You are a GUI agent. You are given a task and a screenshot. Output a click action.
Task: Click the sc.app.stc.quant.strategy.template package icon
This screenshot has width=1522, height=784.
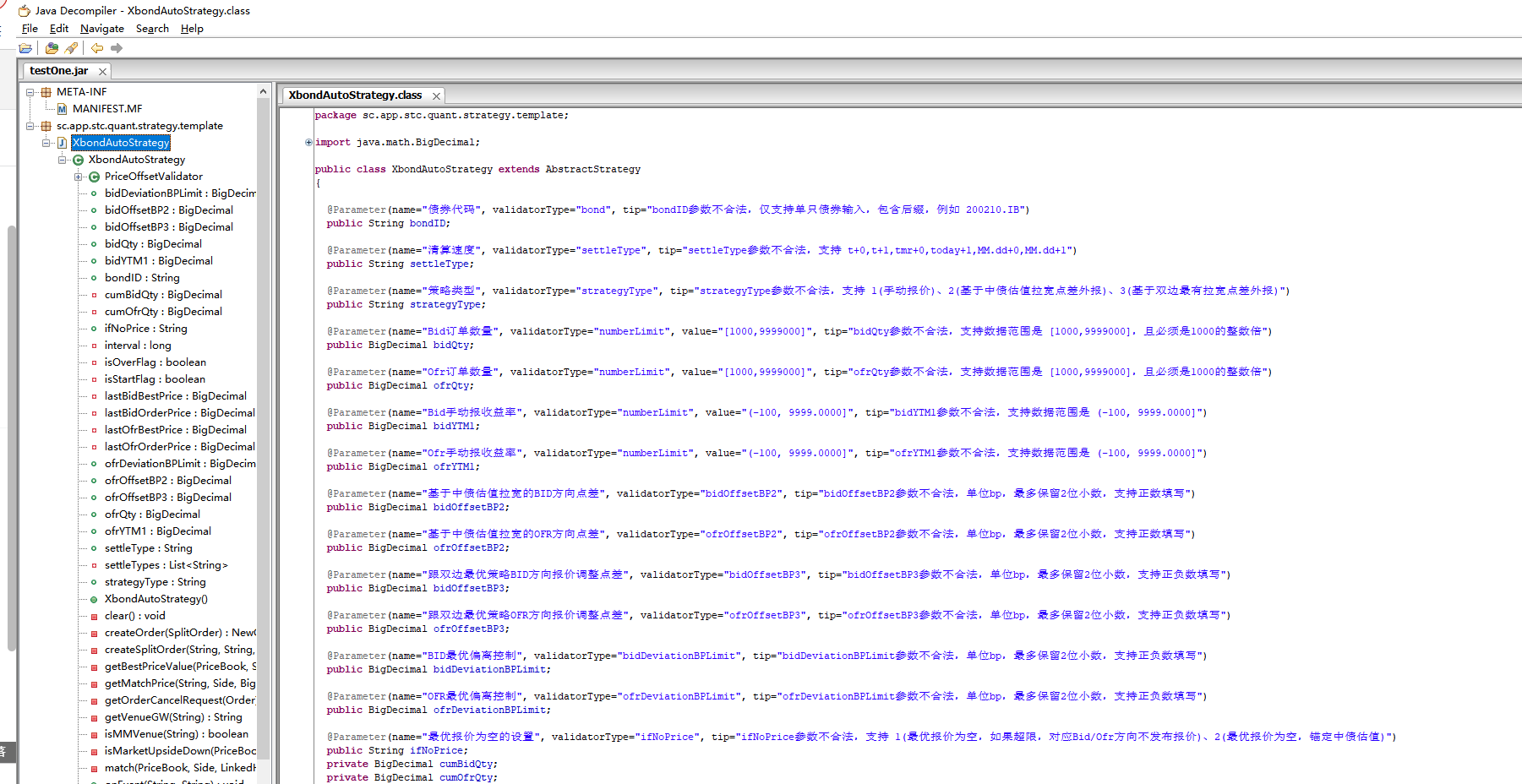coord(46,126)
